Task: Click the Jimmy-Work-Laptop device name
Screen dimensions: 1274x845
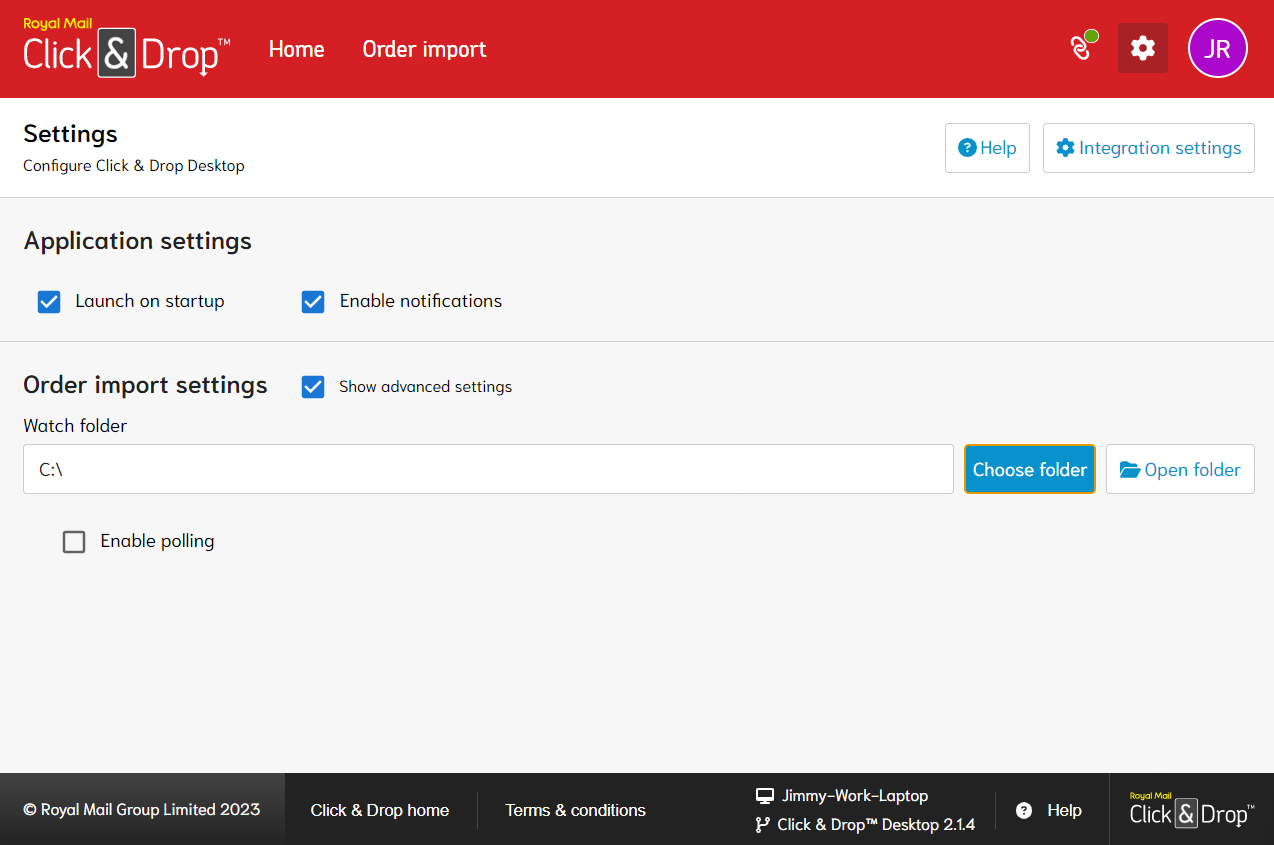Action: click(x=855, y=796)
